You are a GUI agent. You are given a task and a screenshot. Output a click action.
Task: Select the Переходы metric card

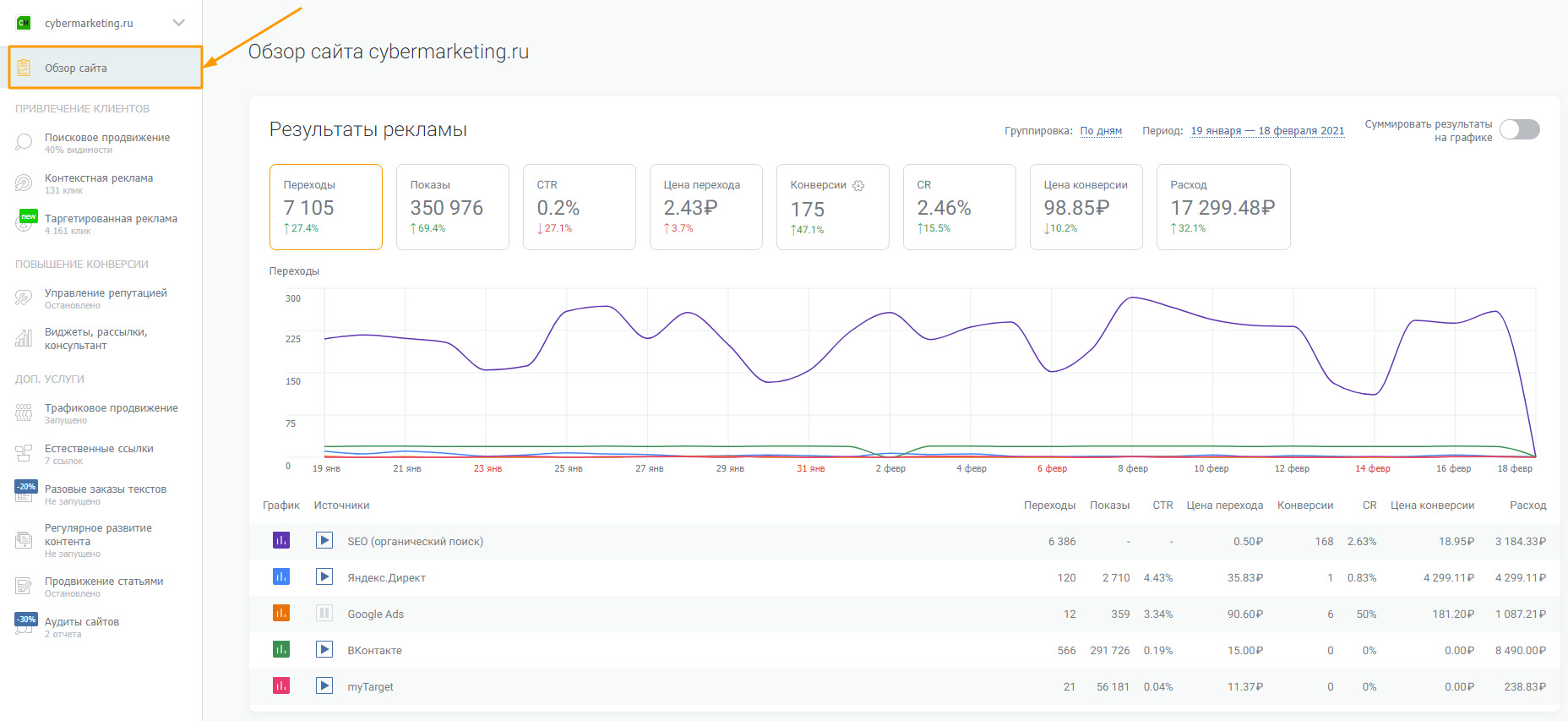click(326, 207)
